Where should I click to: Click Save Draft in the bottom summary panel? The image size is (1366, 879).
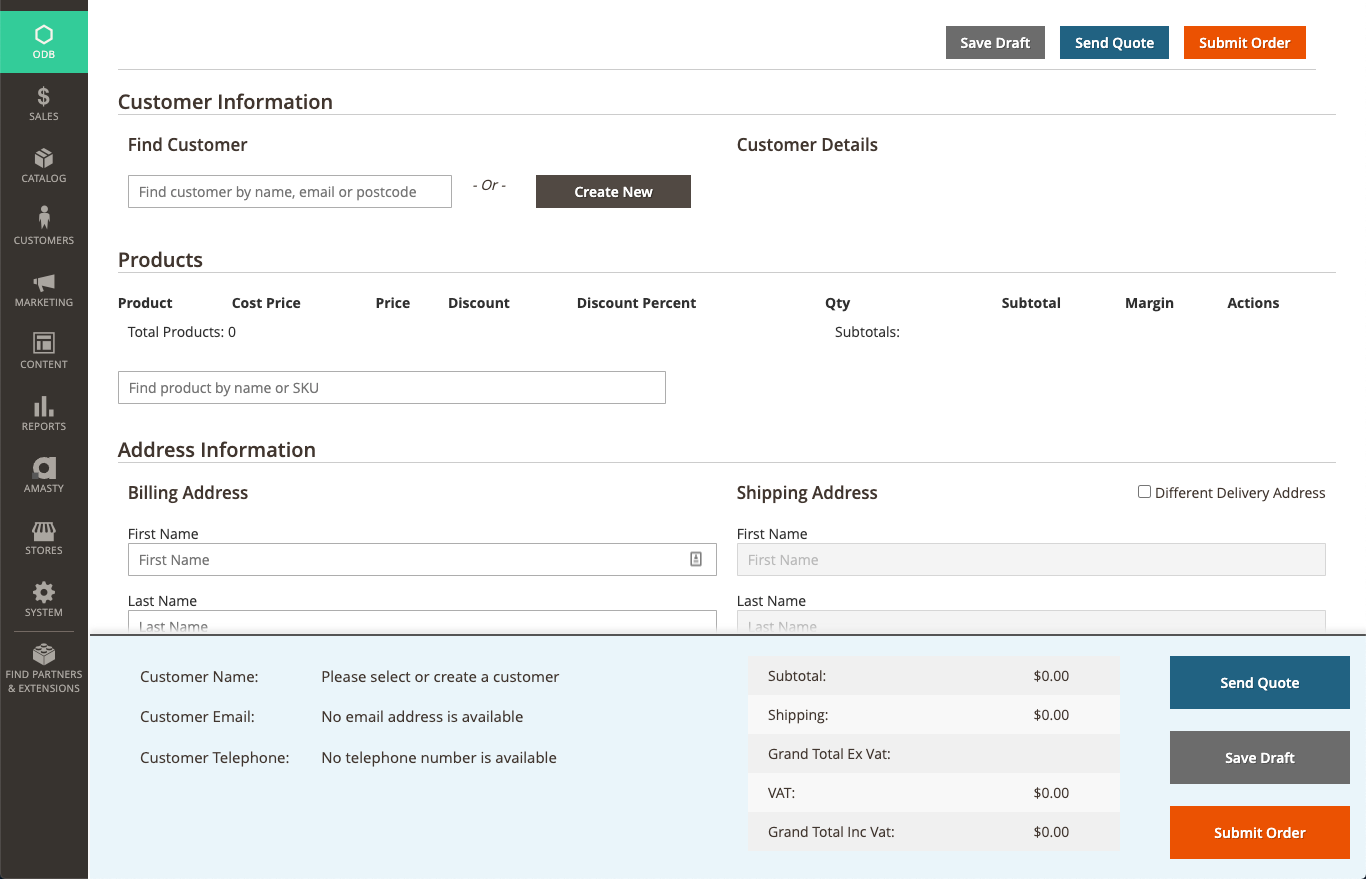(1260, 758)
